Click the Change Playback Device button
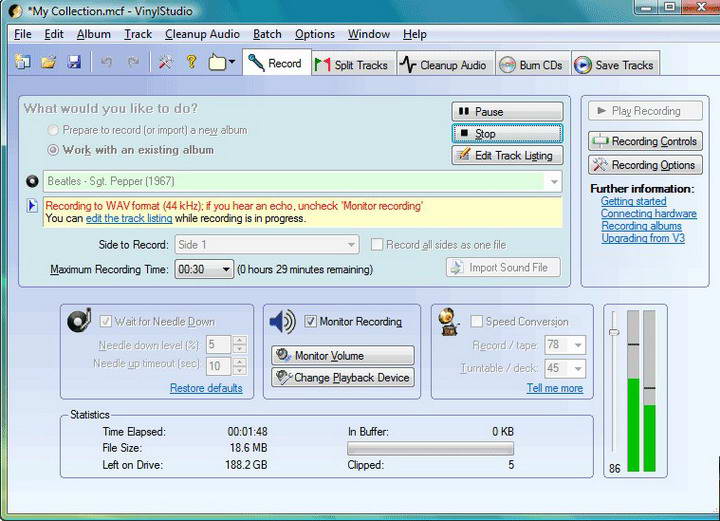 coord(342,377)
